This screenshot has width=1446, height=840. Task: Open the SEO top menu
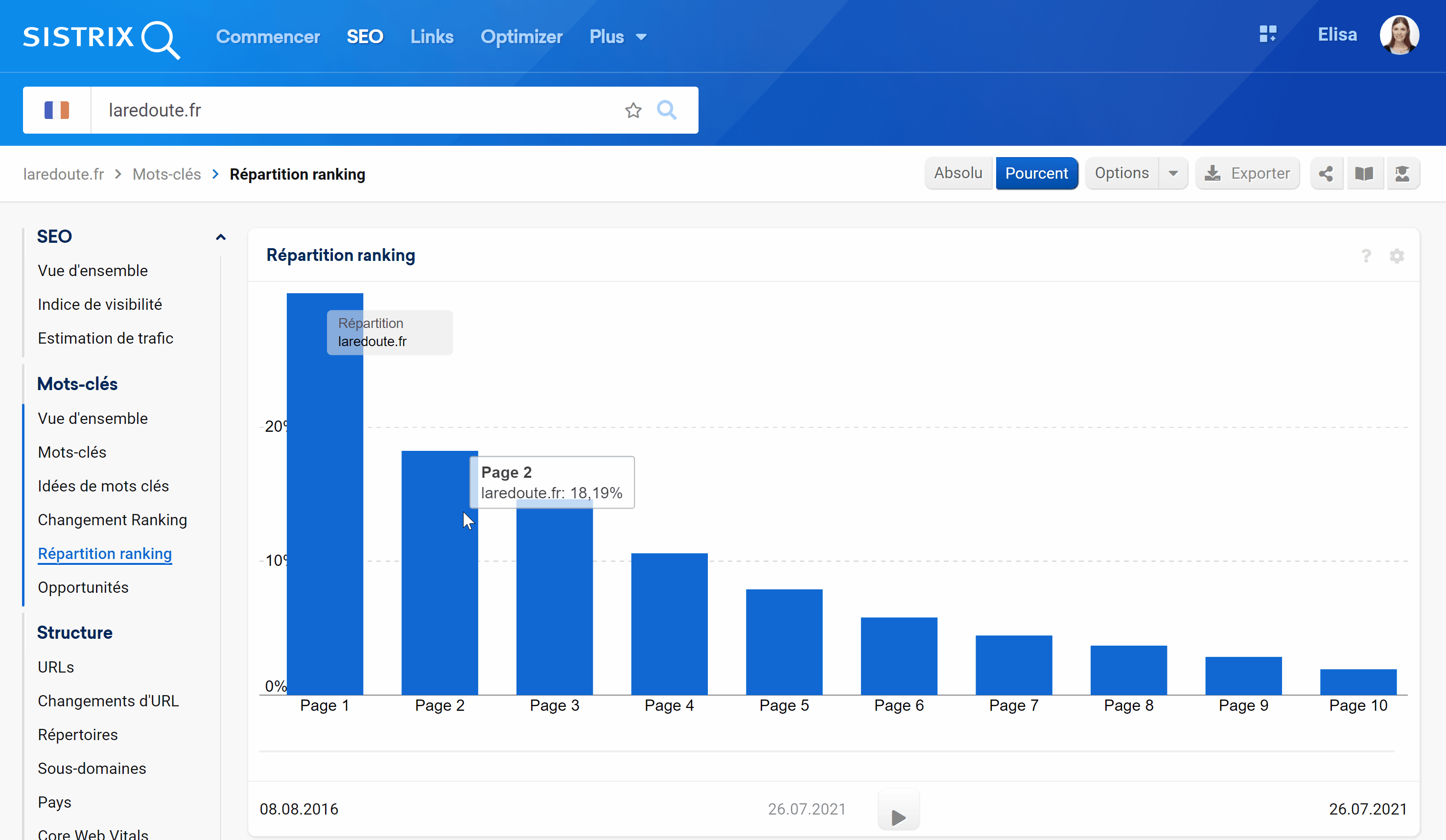(x=364, y=37)
